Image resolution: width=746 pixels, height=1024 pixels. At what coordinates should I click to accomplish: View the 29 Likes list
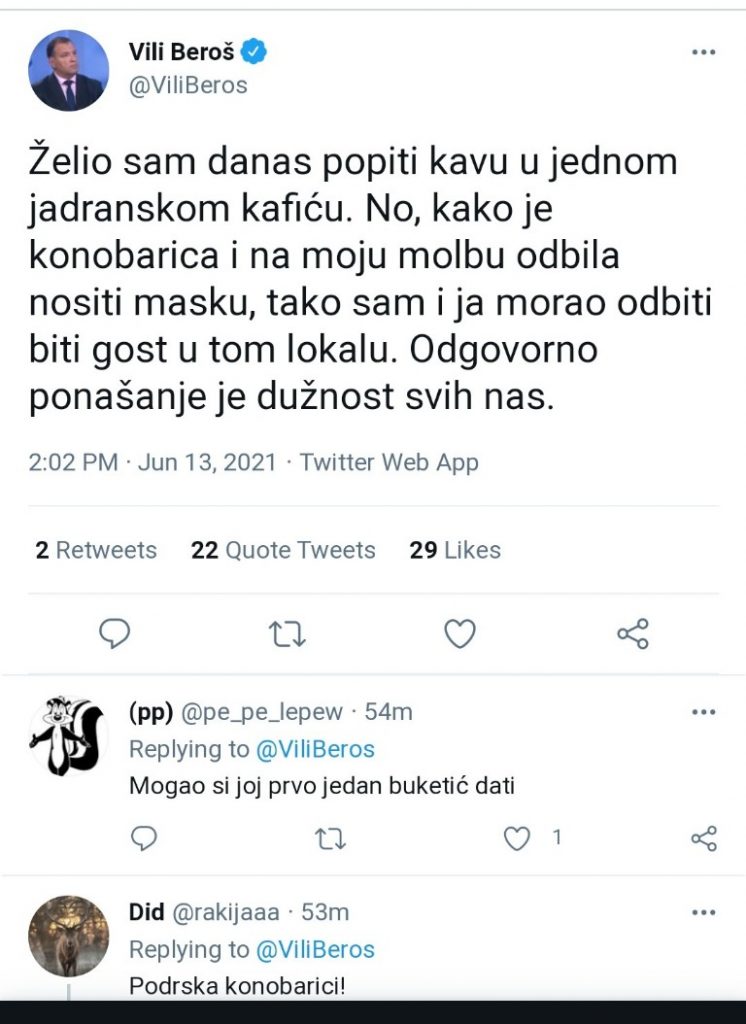455,550
